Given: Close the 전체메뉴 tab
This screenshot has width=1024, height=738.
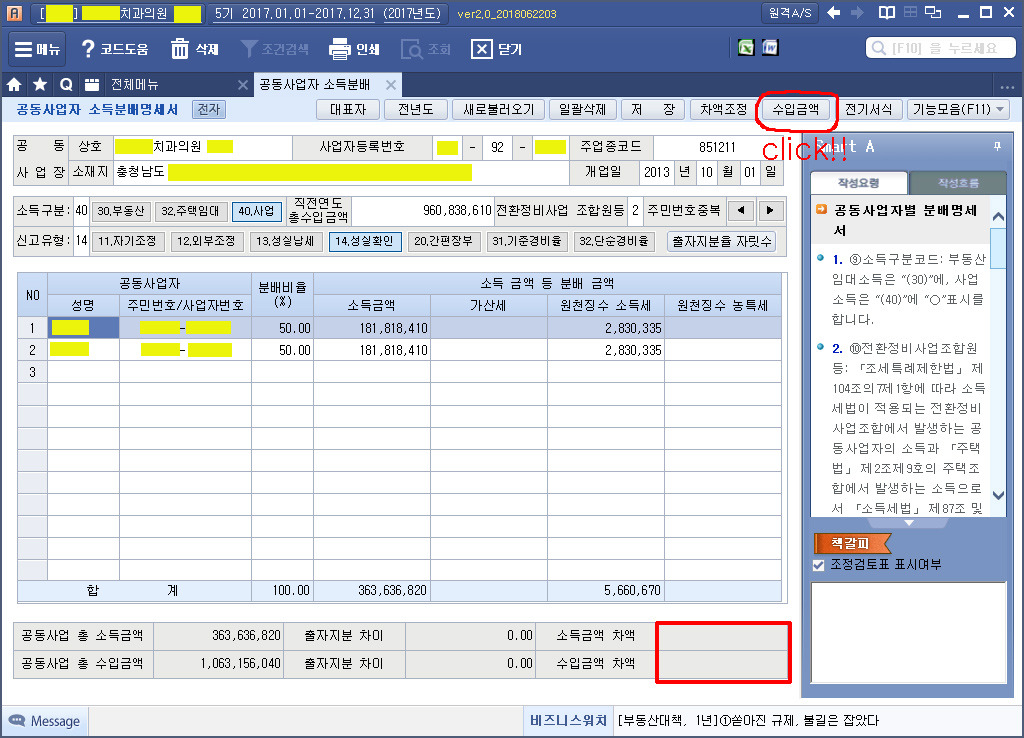Looking at the screenshot, I should point(242,85).
